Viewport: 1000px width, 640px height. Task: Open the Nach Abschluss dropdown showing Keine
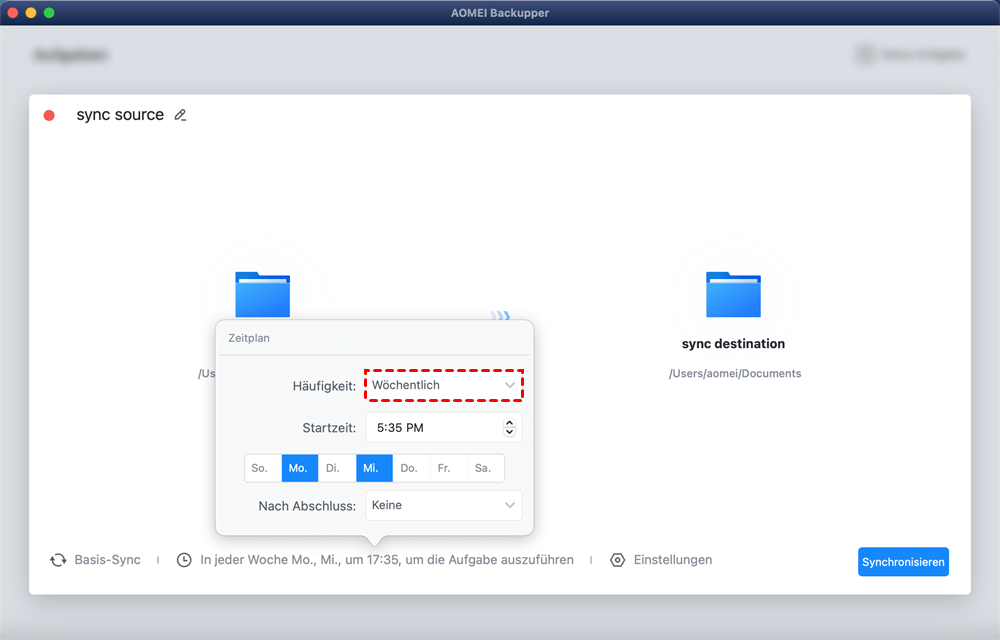(x=444, y=505)
